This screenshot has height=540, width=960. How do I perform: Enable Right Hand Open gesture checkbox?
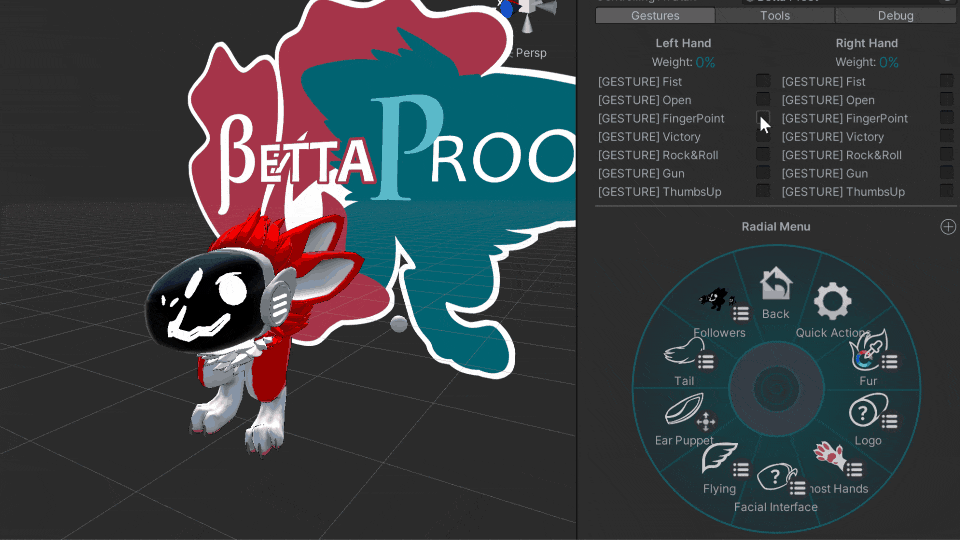click(x=947, y=99)
